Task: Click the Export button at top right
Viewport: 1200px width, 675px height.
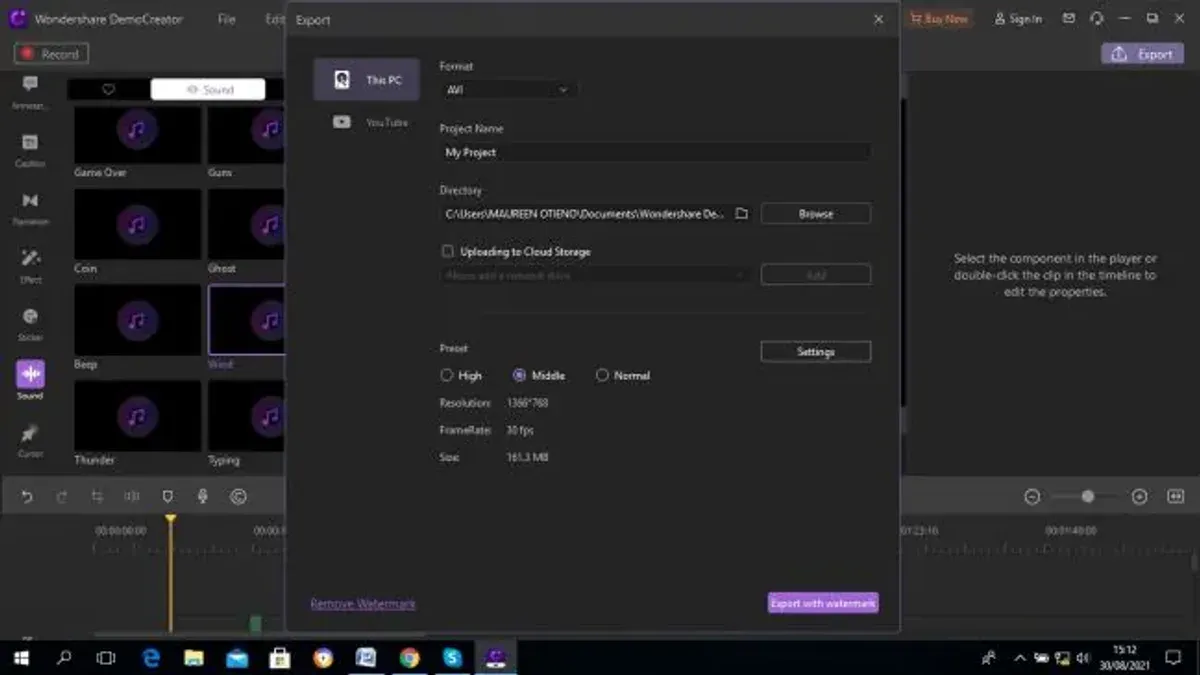Action: [x=1142, y=54]
